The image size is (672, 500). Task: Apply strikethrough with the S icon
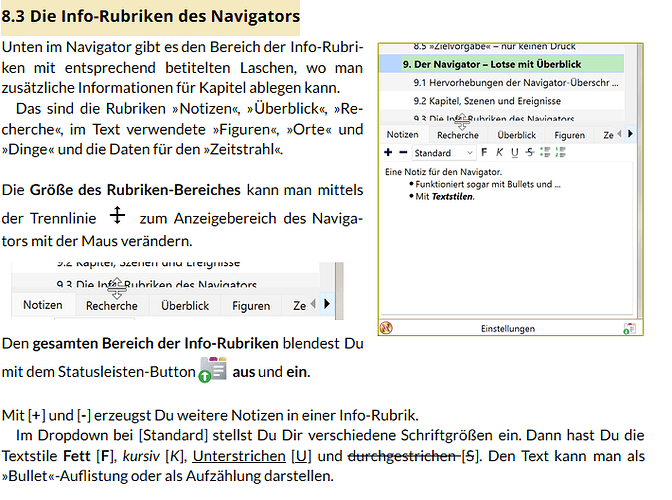pyautogui.click(x=528, y=153)
